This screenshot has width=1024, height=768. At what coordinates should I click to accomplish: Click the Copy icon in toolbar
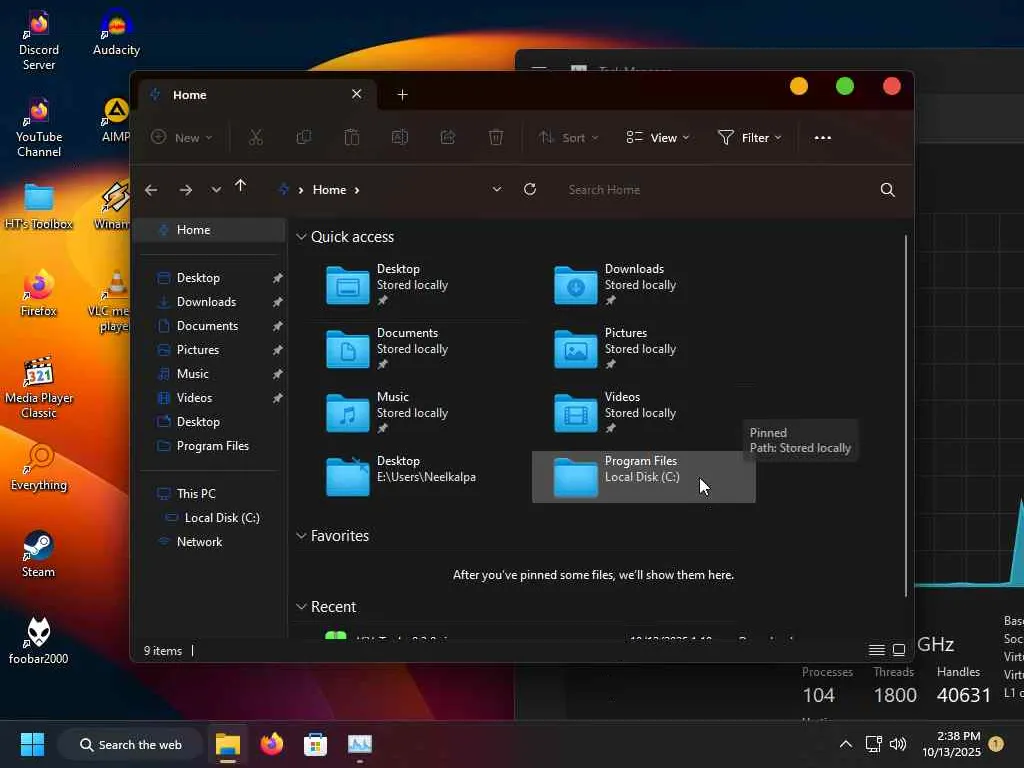pos(304,137)
